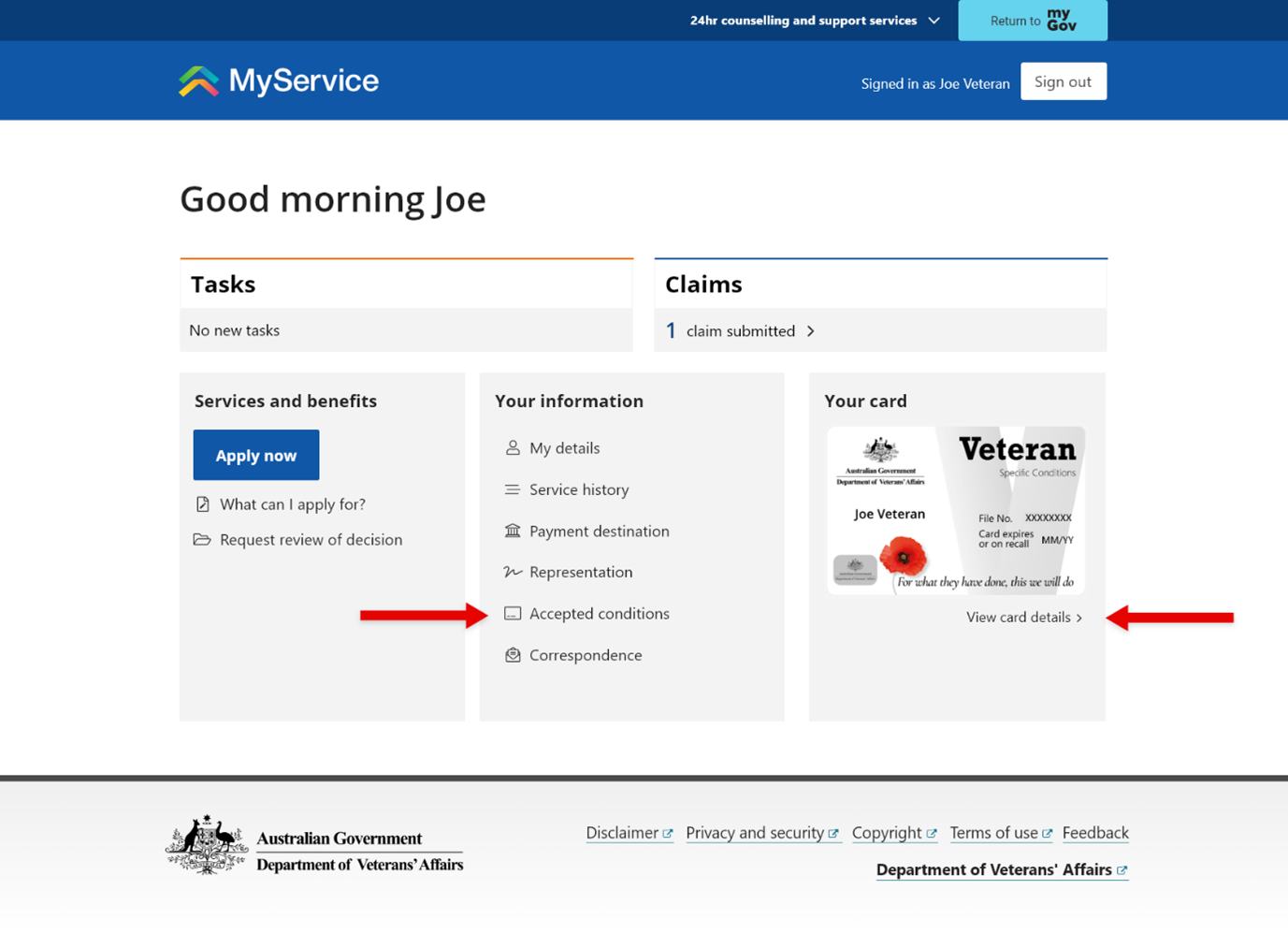This screenshot has height=933, width=1288.
Task: Open My details via the person icon
Action: (513, 448)
